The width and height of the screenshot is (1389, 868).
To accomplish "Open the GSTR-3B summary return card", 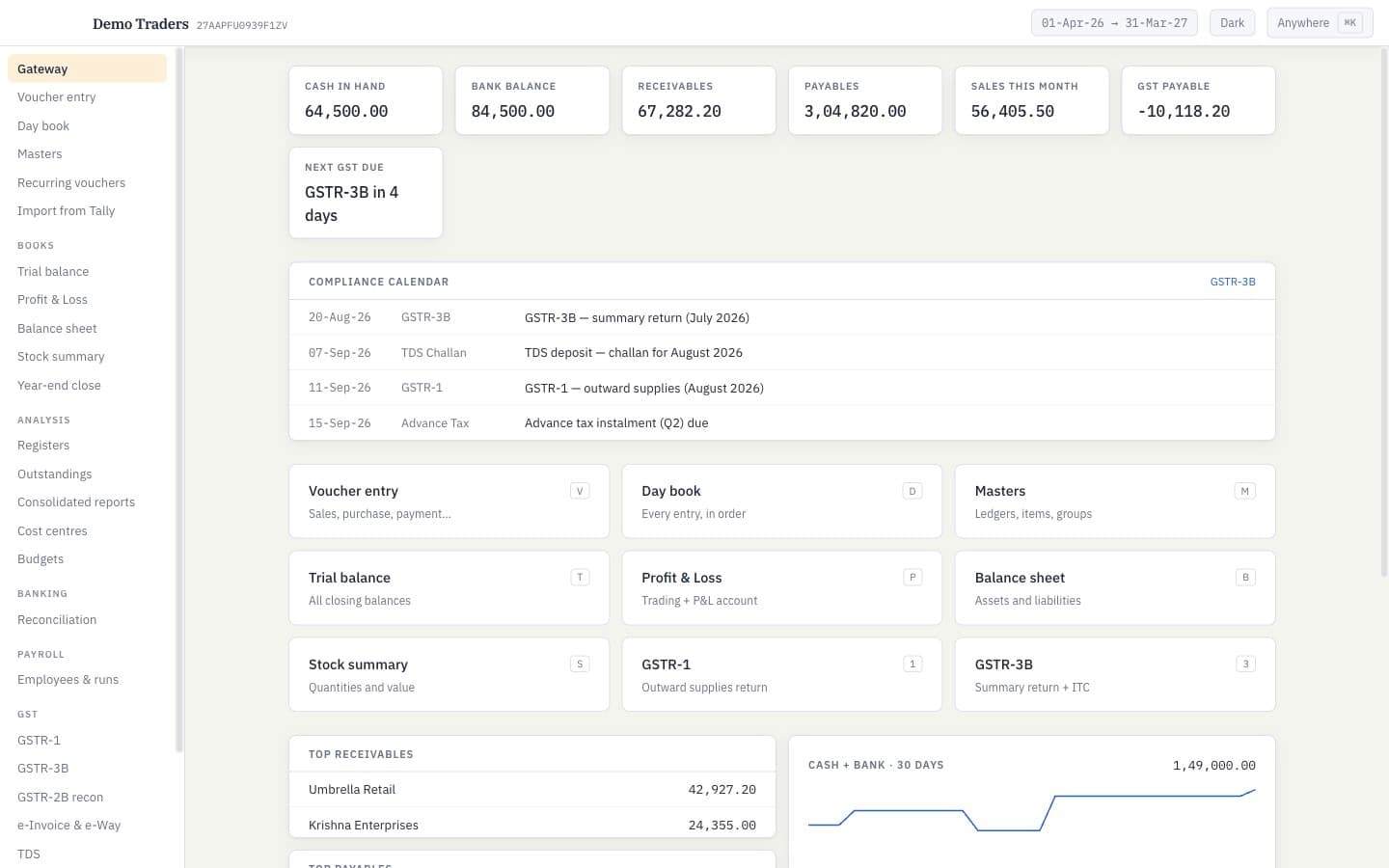I will coord(1115,675).
